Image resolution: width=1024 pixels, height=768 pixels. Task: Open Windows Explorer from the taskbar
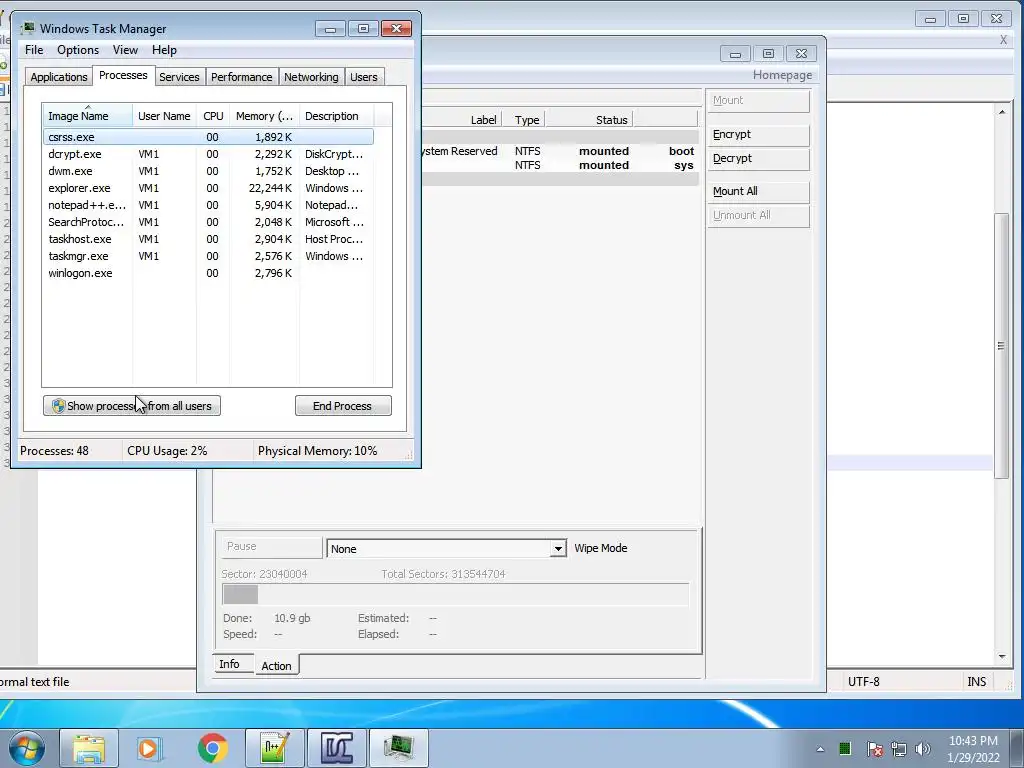point(89,748)
